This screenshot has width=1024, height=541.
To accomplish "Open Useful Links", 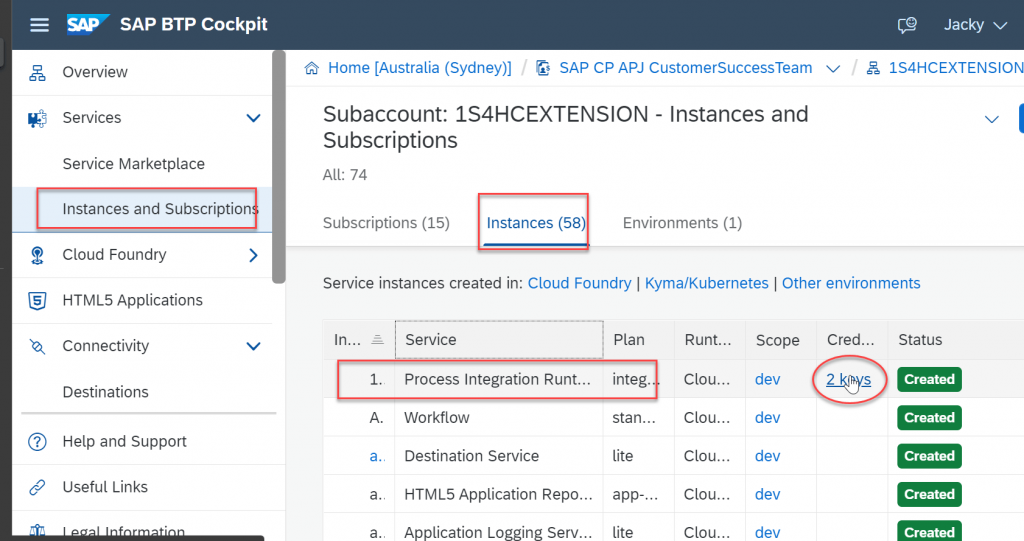I will coord(105,487).
